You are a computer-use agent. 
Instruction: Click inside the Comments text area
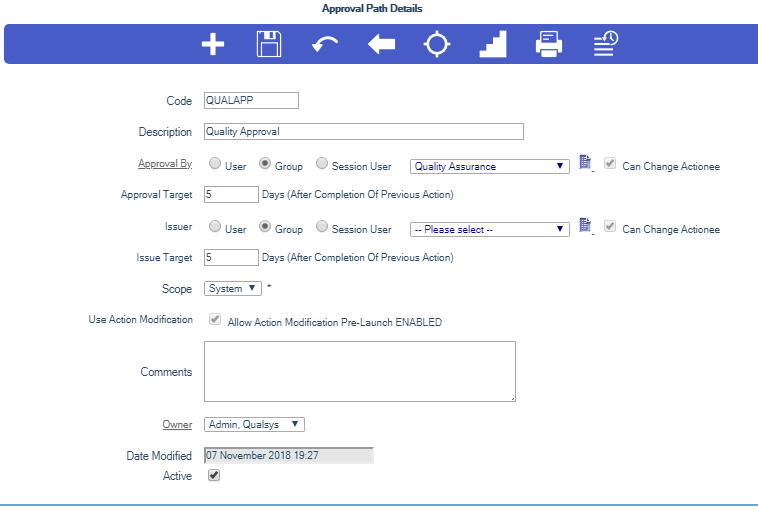359,371
